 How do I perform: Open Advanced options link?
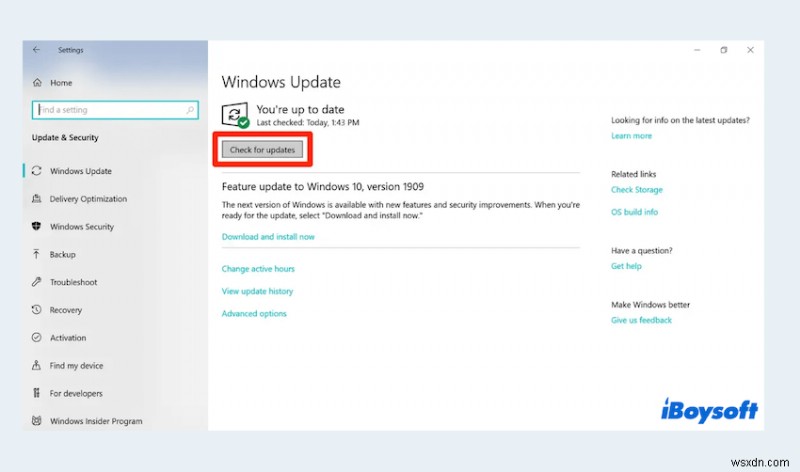[x=254, y=314]
